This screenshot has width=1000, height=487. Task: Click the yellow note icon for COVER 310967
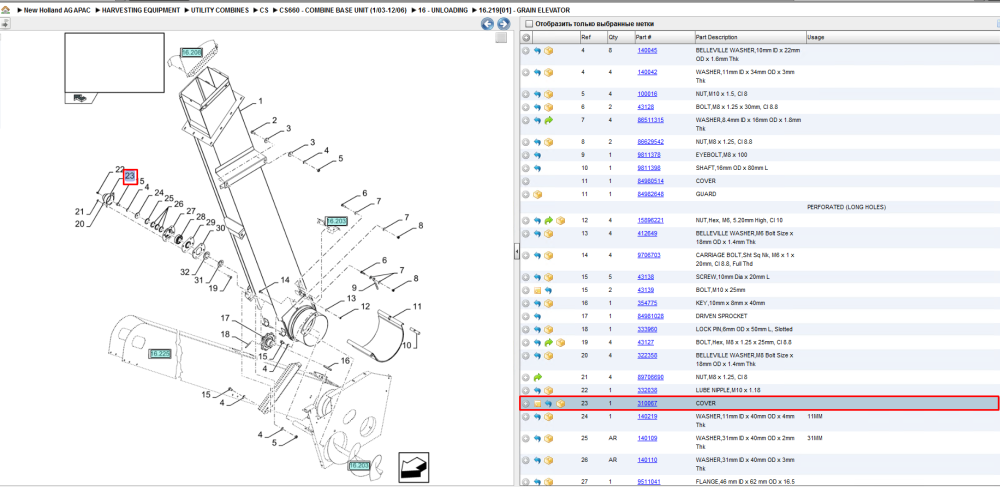coord(537,404)
